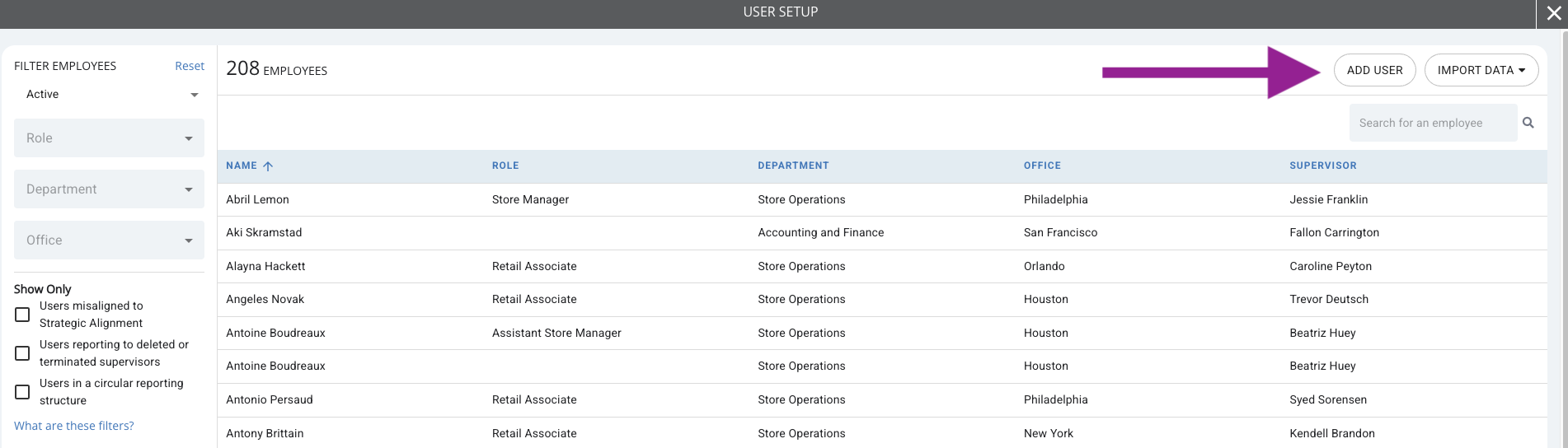
Task: Sort by the Department column header
Action: (x=793, y=166)
